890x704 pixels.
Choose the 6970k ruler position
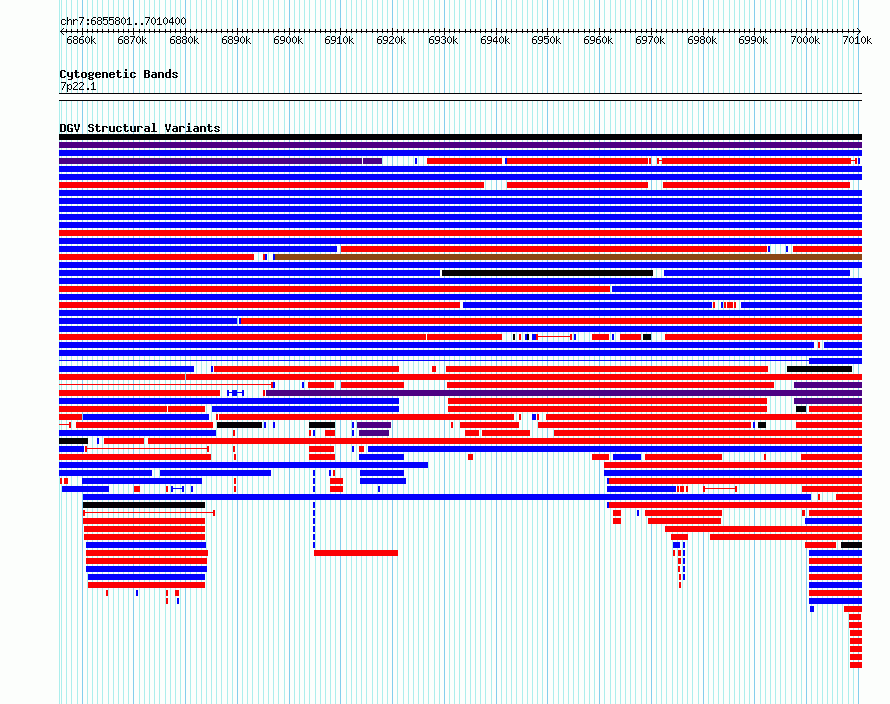coord(650,40)
